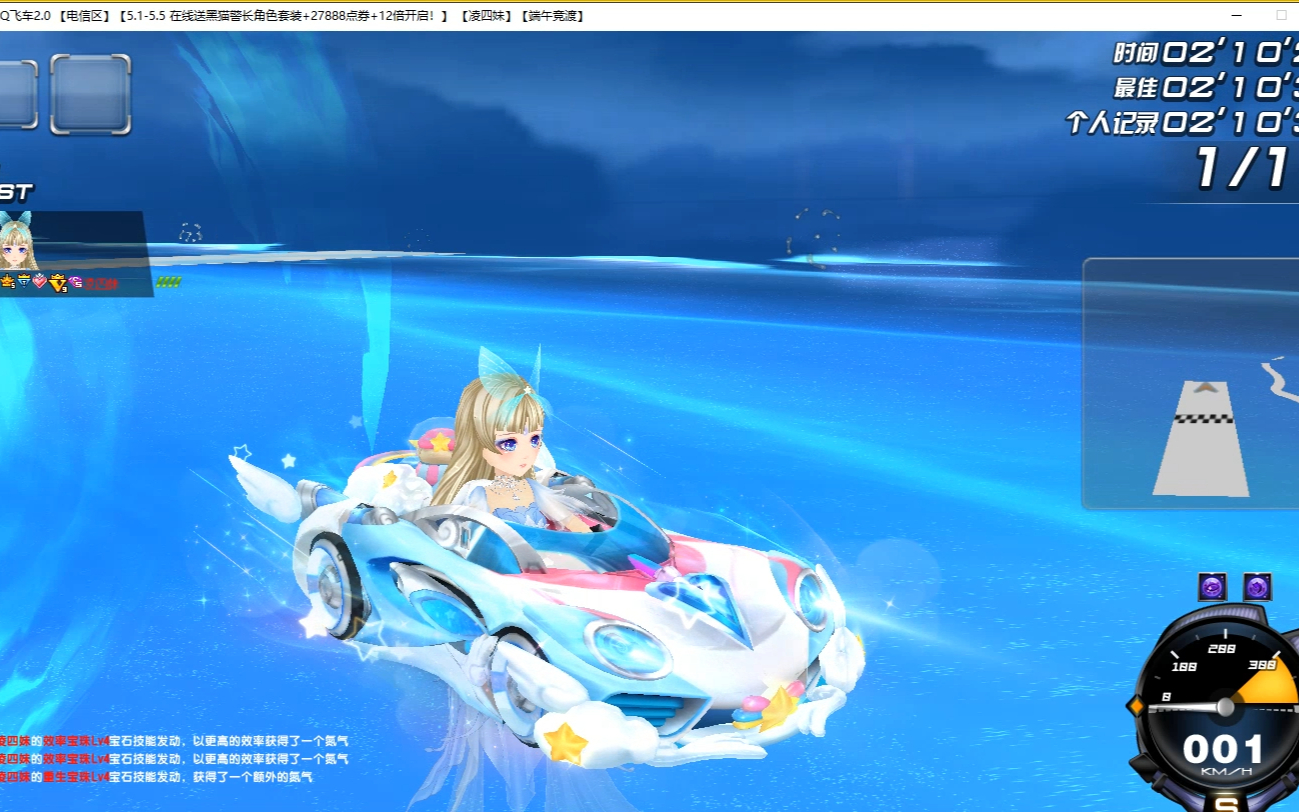Image resolution: width=1299 pixels, height=812 pixels.
Task: Click the track minimap panel
Action: (x=1190, y=384)
